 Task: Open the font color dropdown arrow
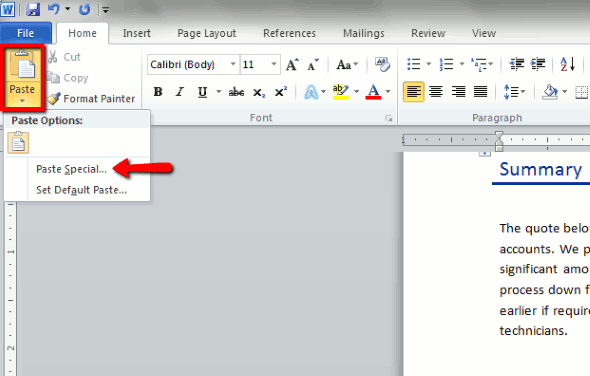click(388, 92)
